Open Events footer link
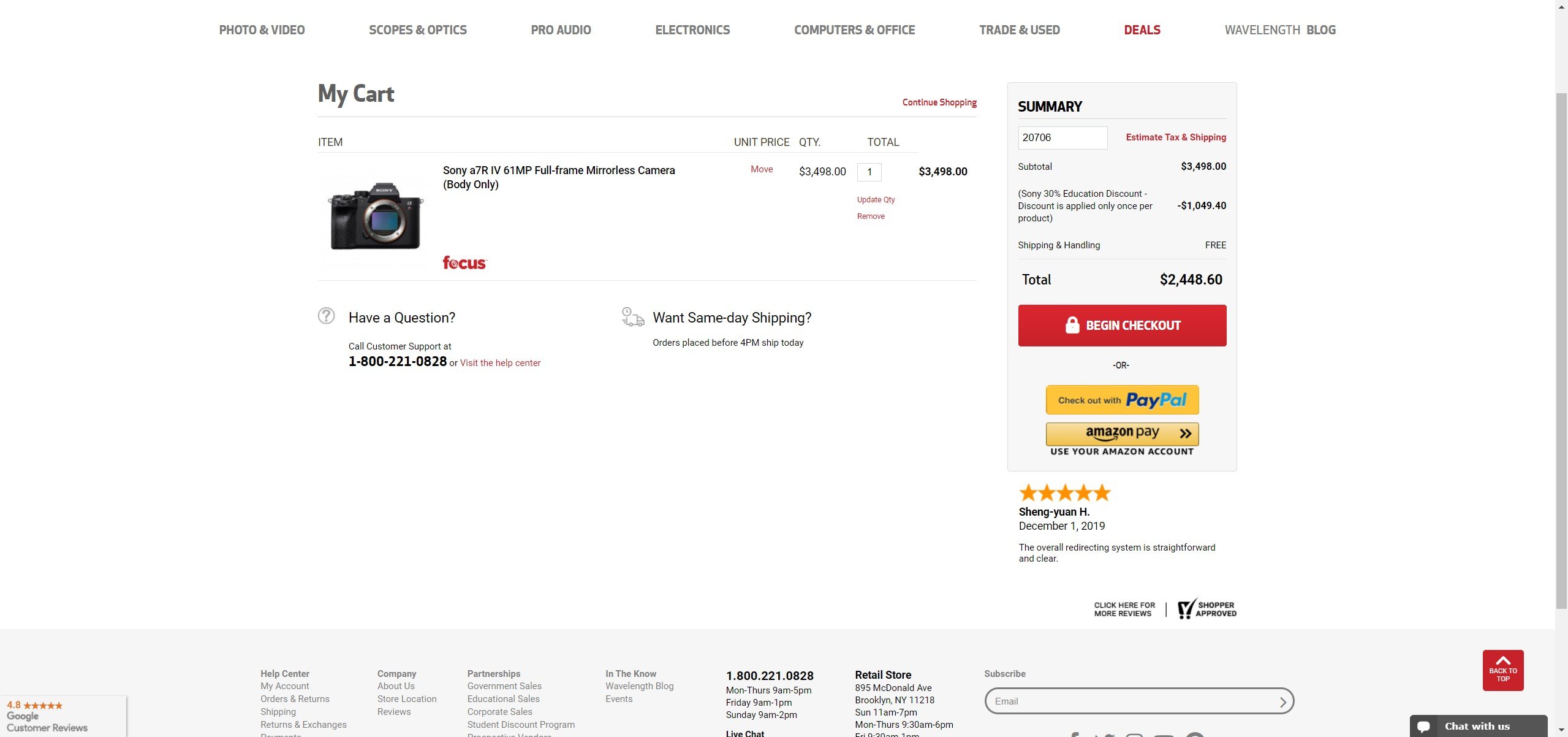 tap(619, 699)
